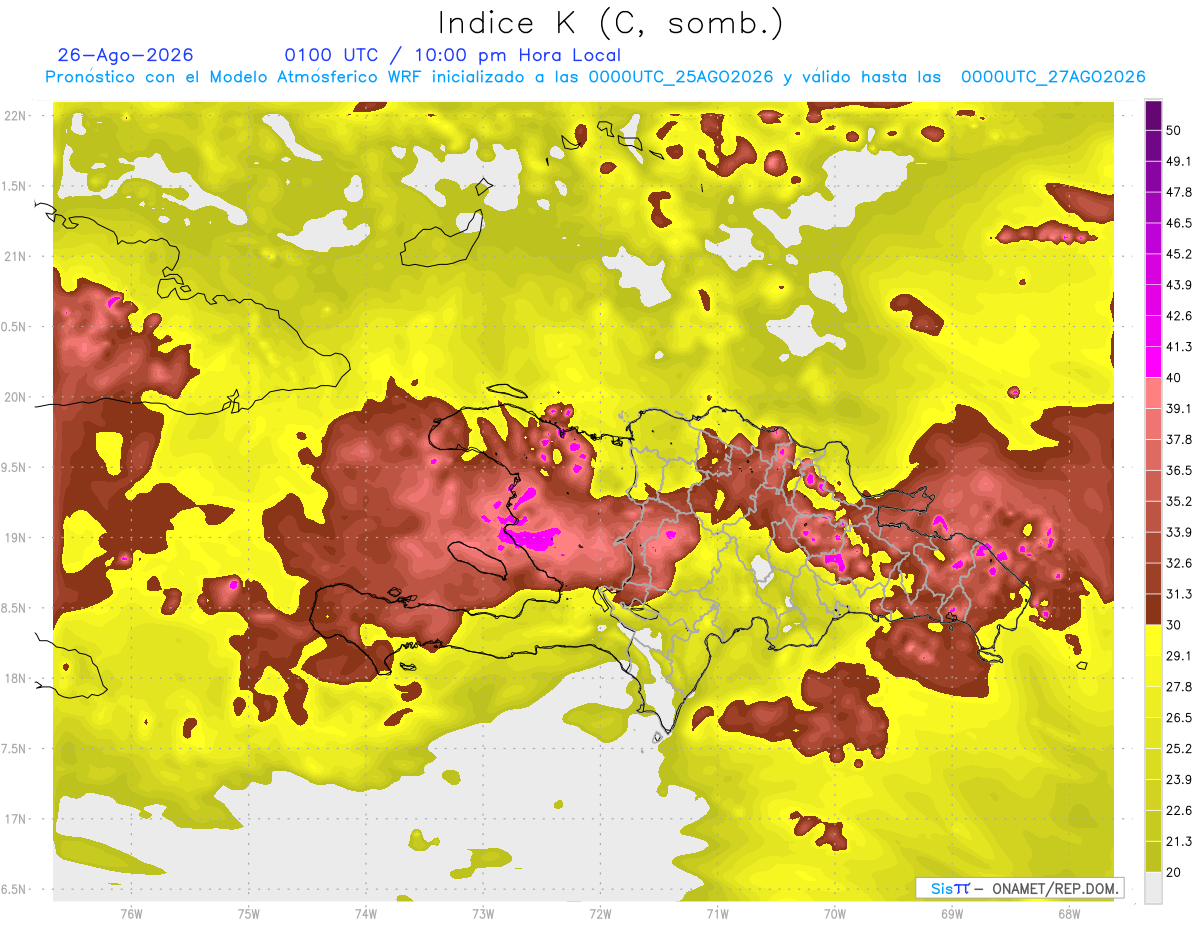
Task: Click the valid-until time '0000UTC_27AGO2026'
Action: pos(1053,77)
